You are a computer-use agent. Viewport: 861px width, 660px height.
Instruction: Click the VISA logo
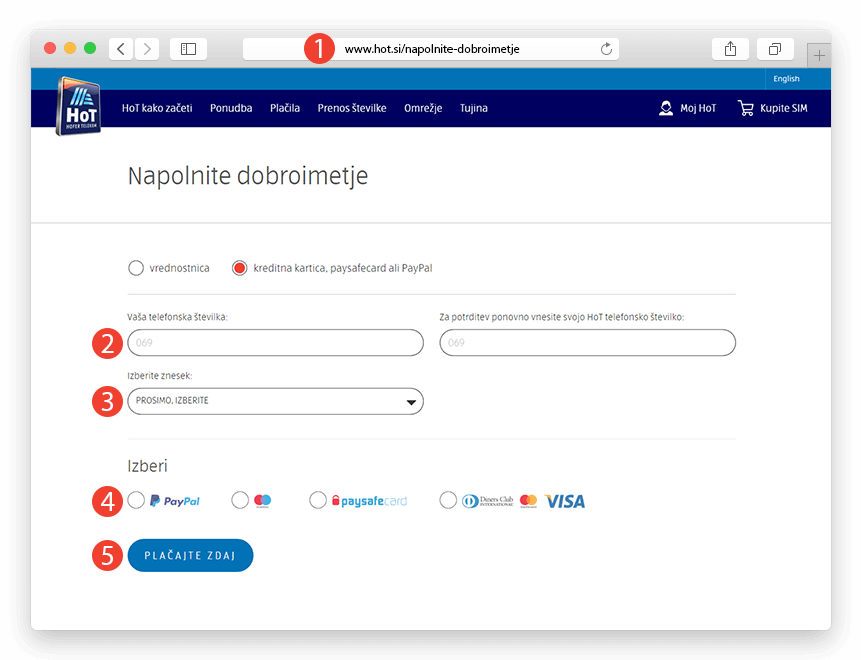tap(564, 501)
